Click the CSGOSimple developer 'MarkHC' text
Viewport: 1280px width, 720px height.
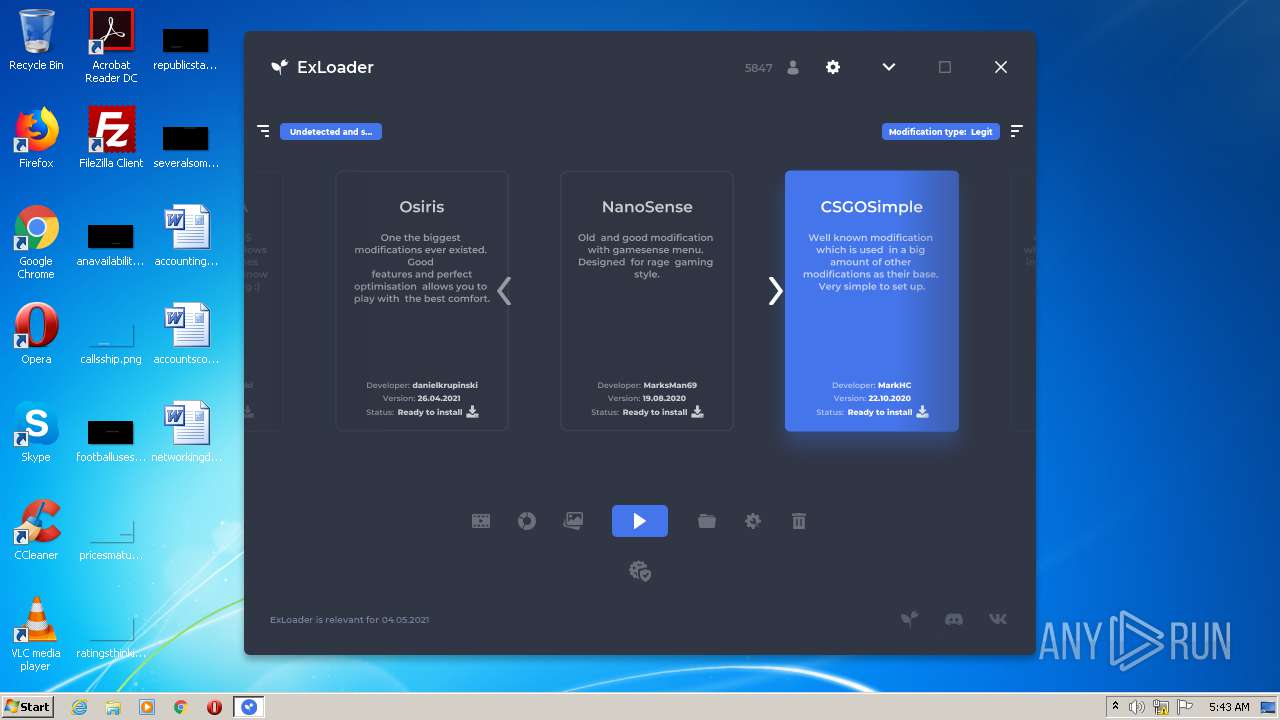(895, 385)
